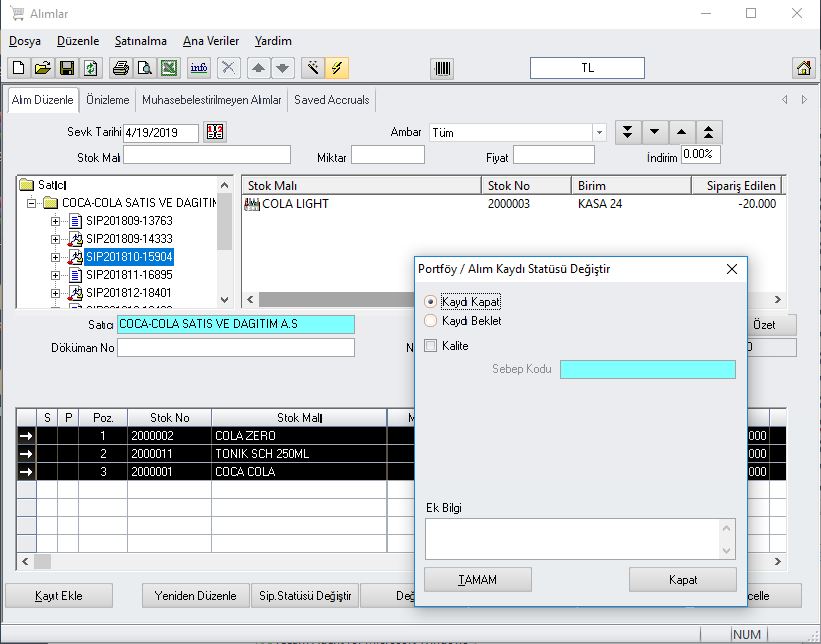The height and width of the screenshot is (644, 821).
Task: Click the TL currency field
Action: click(587, 68)
